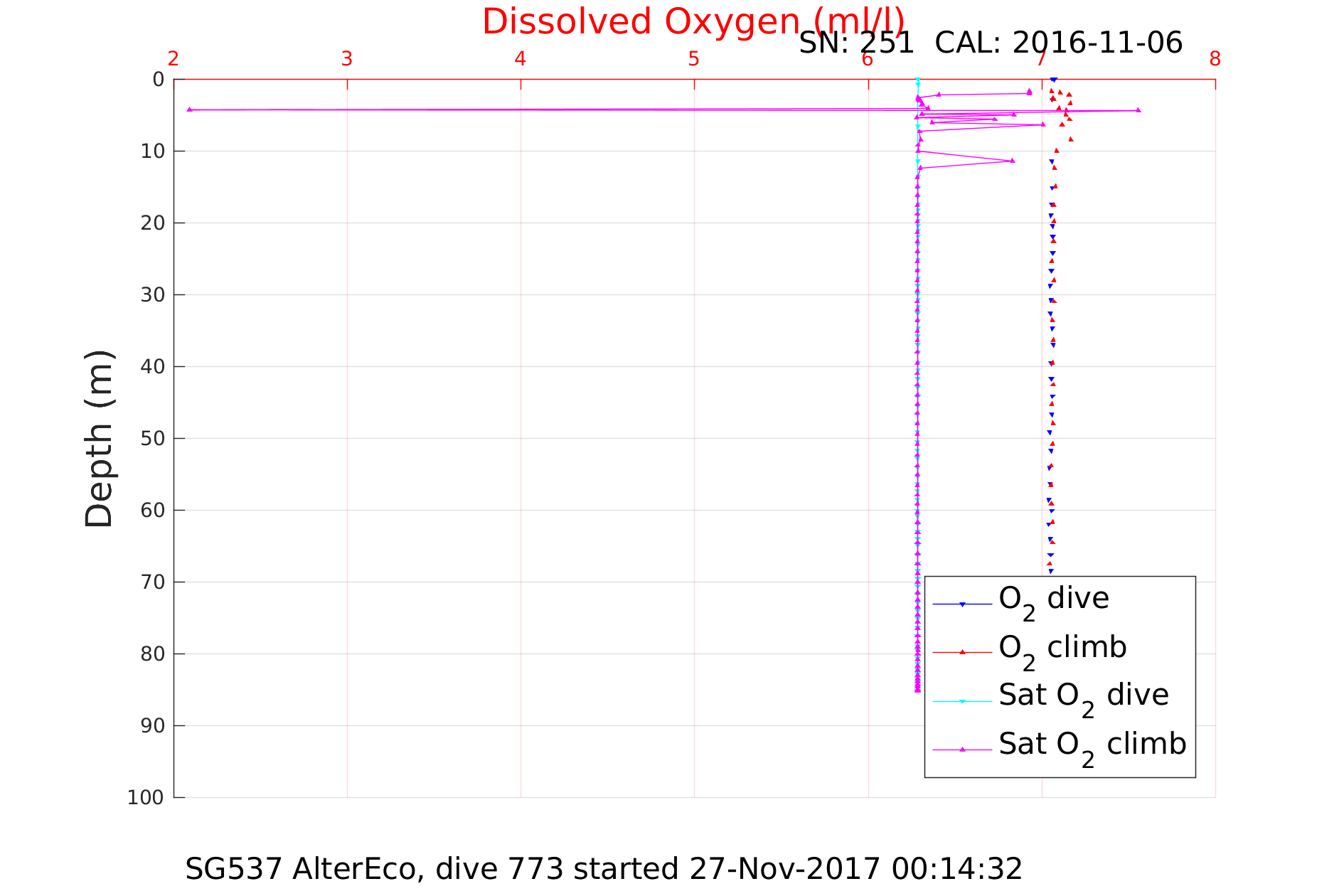This screenshot has height=896, width=1344.
Task: Click the magenta outlier point near 2 ml/l
Action: pyautogui.click(x=189, y=110)
